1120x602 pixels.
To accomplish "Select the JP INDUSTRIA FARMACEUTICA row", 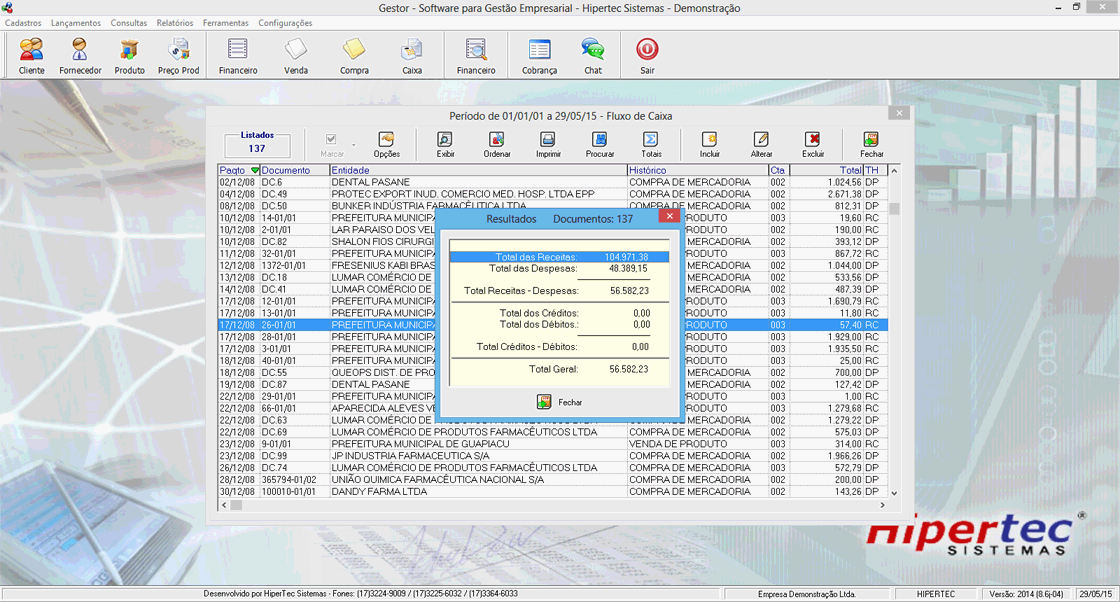I will 552,456.
